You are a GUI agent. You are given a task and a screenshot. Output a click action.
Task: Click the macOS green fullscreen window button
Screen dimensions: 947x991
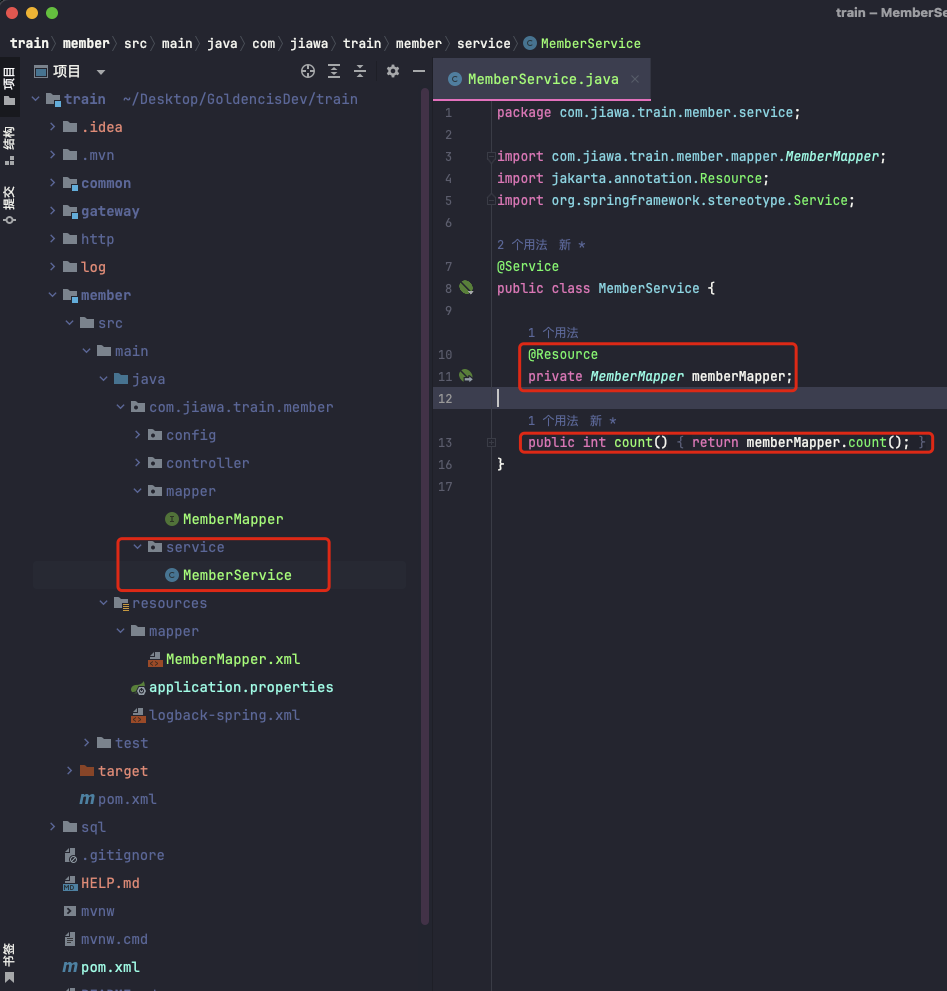coord(52,13)
